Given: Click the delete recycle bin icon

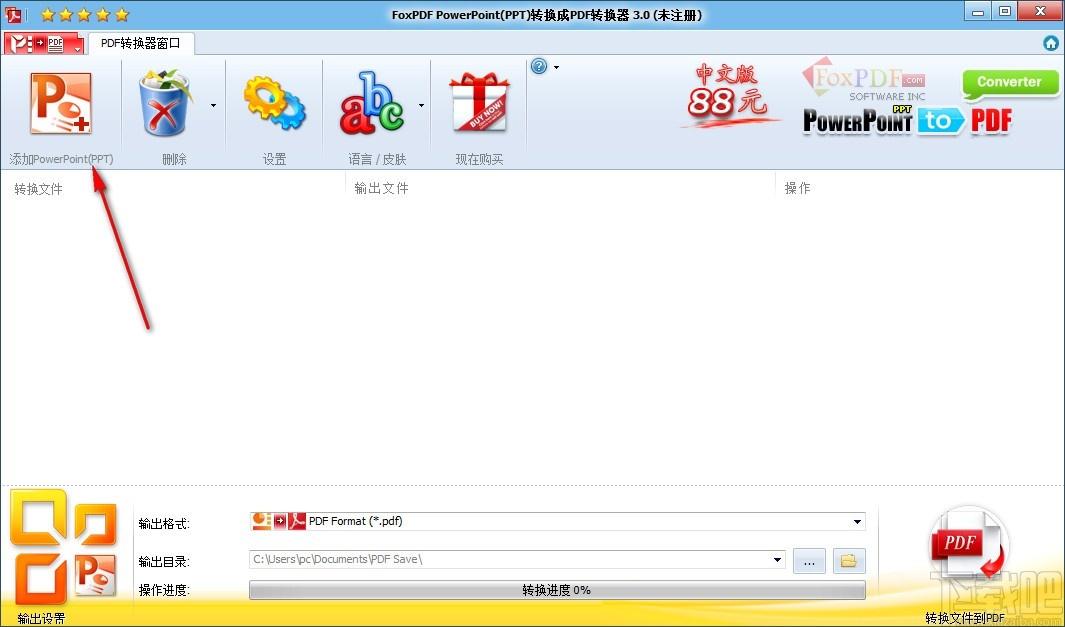Looking at the screenshot, I should tap(164, 103).
